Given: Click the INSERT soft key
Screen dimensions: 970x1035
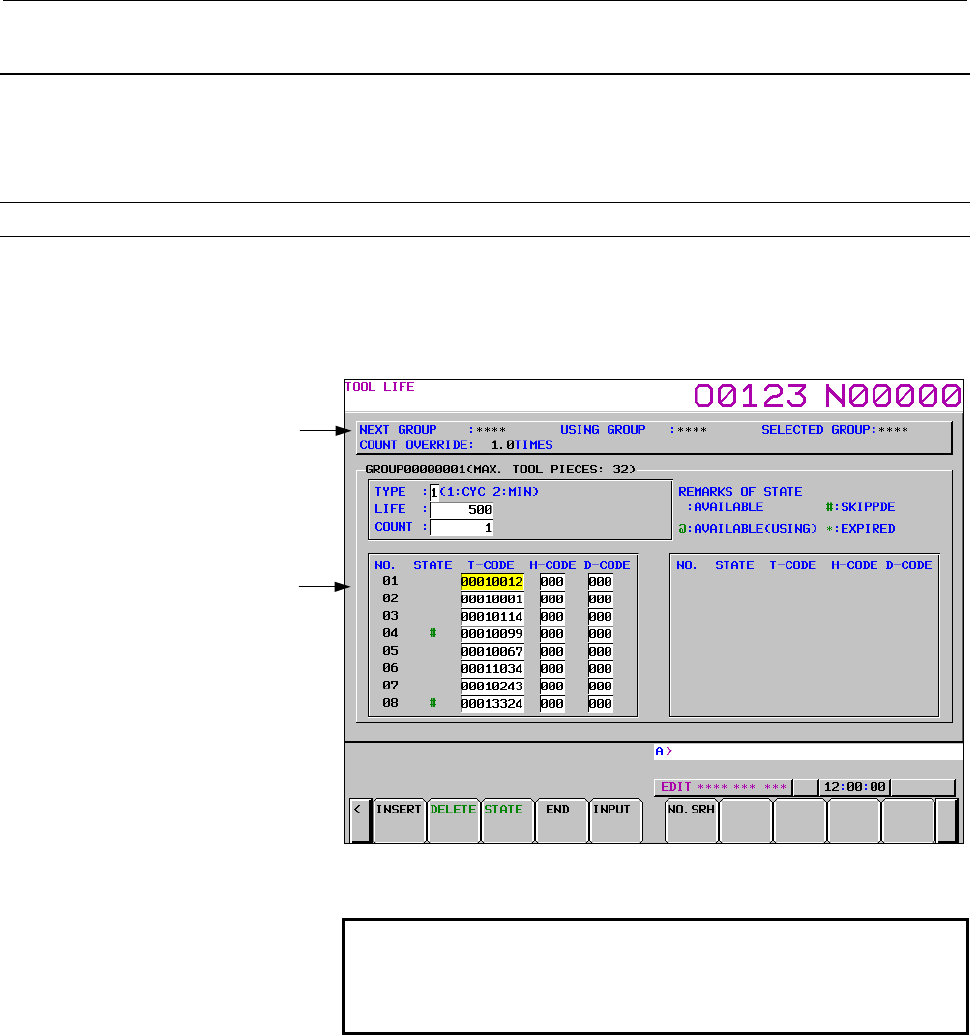Looking at the screenshot, I should (399, 820).
